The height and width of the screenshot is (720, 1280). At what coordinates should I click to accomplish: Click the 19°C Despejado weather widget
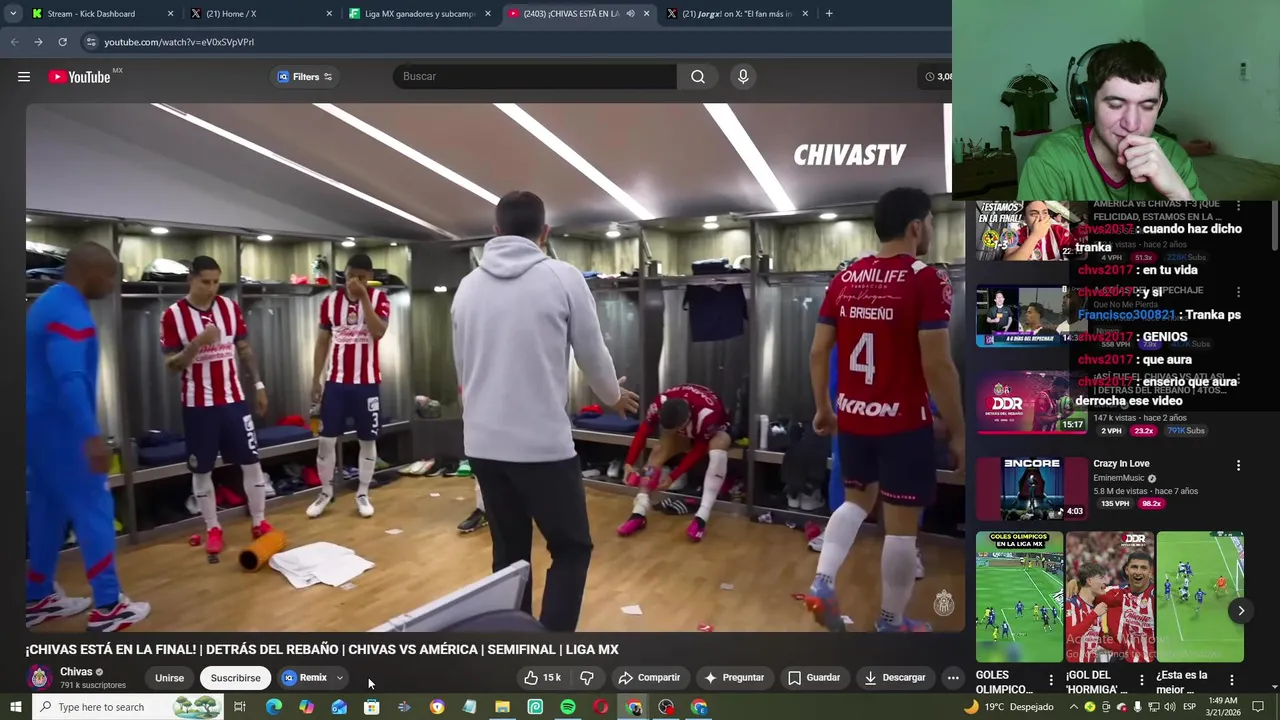point(1008,707)
